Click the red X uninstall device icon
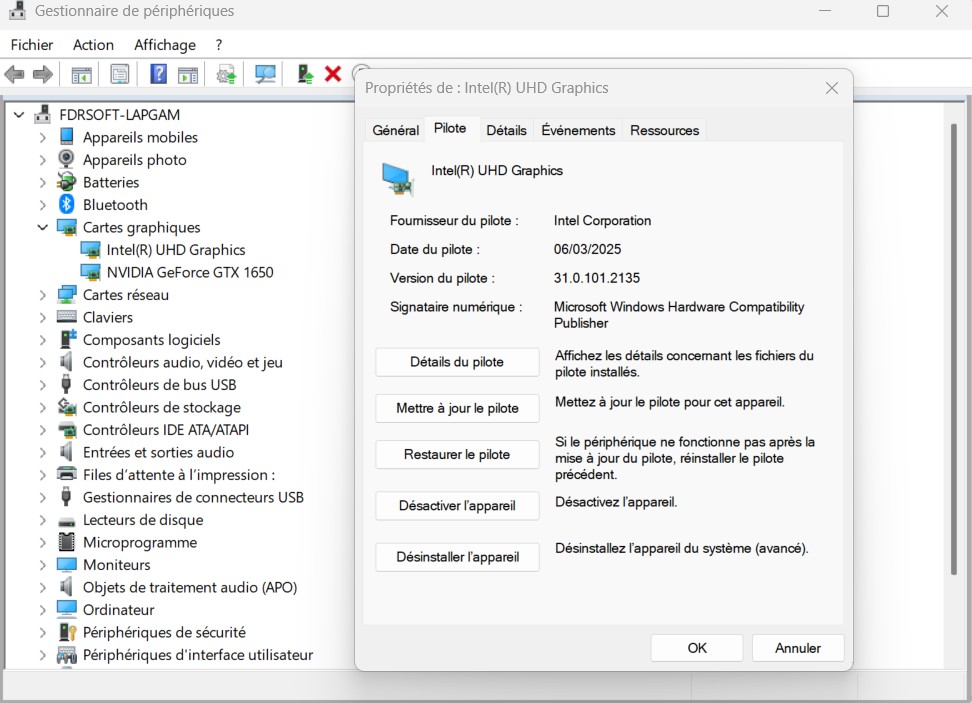 (333, 74)
